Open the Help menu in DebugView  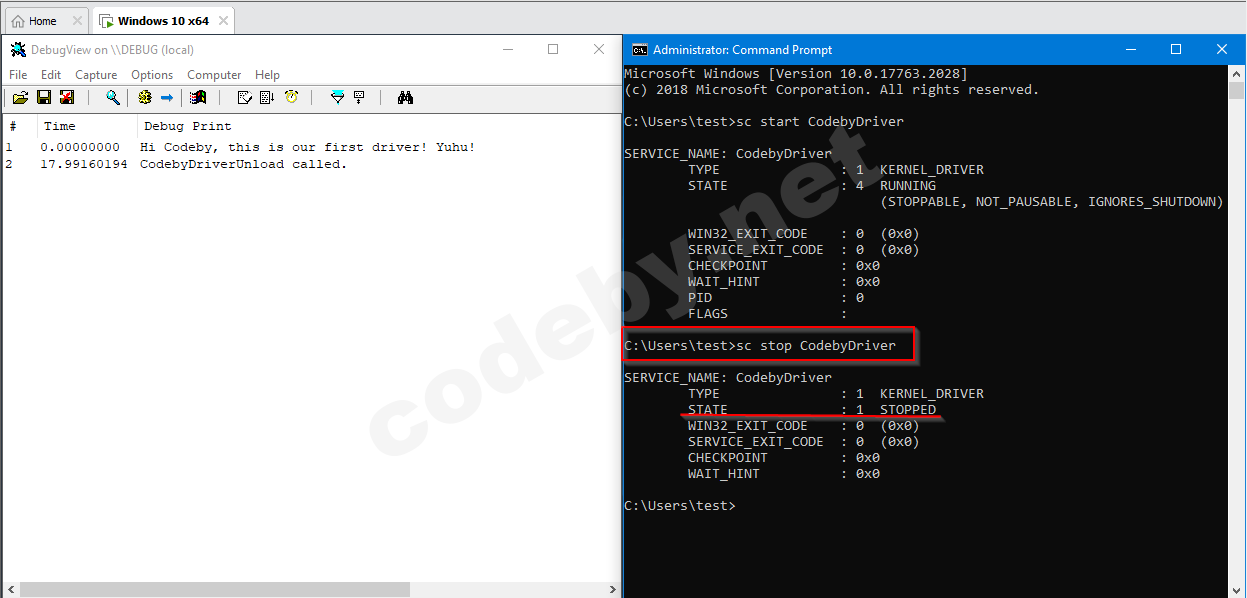pos(267,75)
